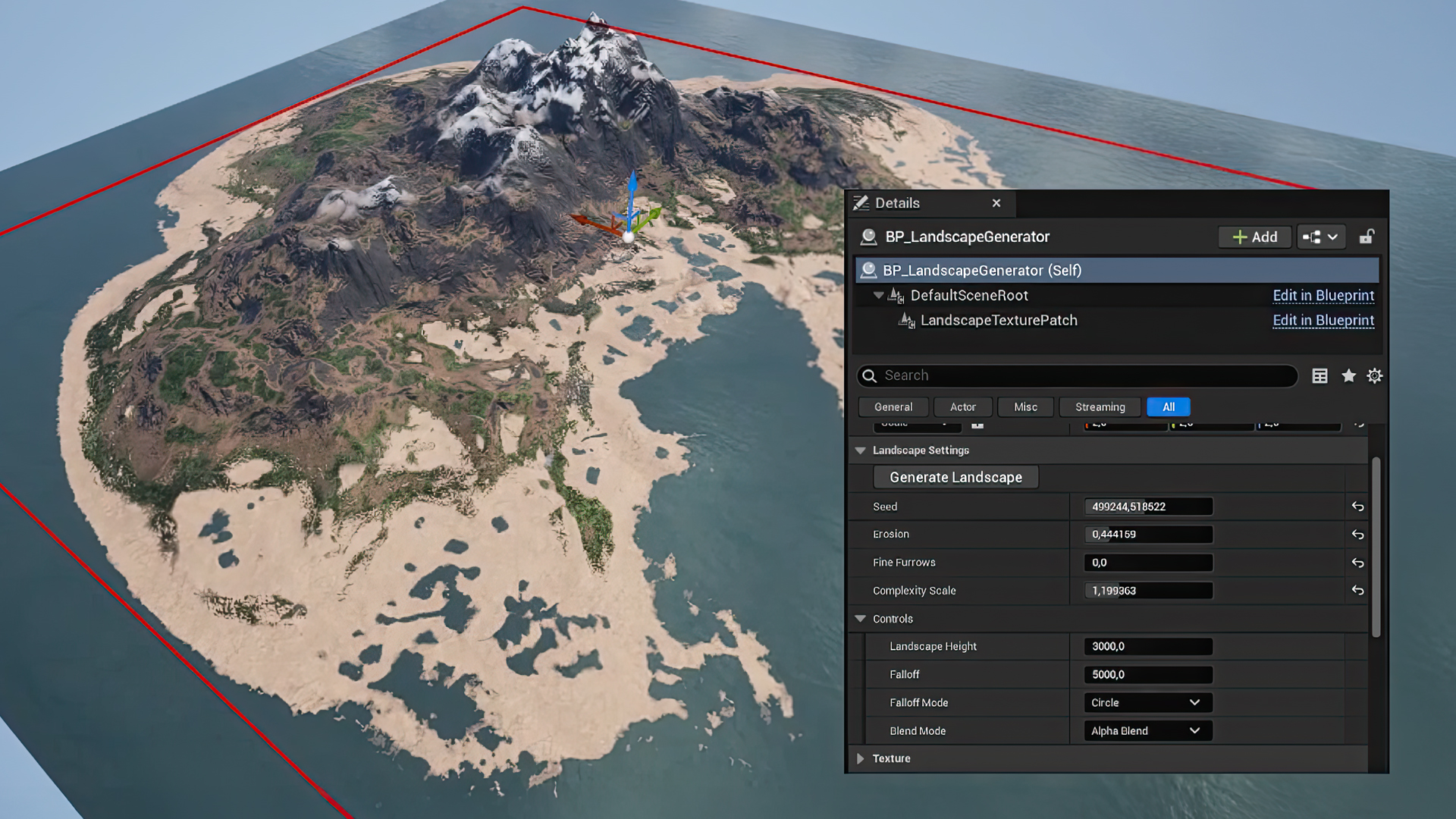The height and width of the screenshot is (819, 1456).
Task: Reset Complexity Scale to default arrow
Action: click(x=1357, y=591)
